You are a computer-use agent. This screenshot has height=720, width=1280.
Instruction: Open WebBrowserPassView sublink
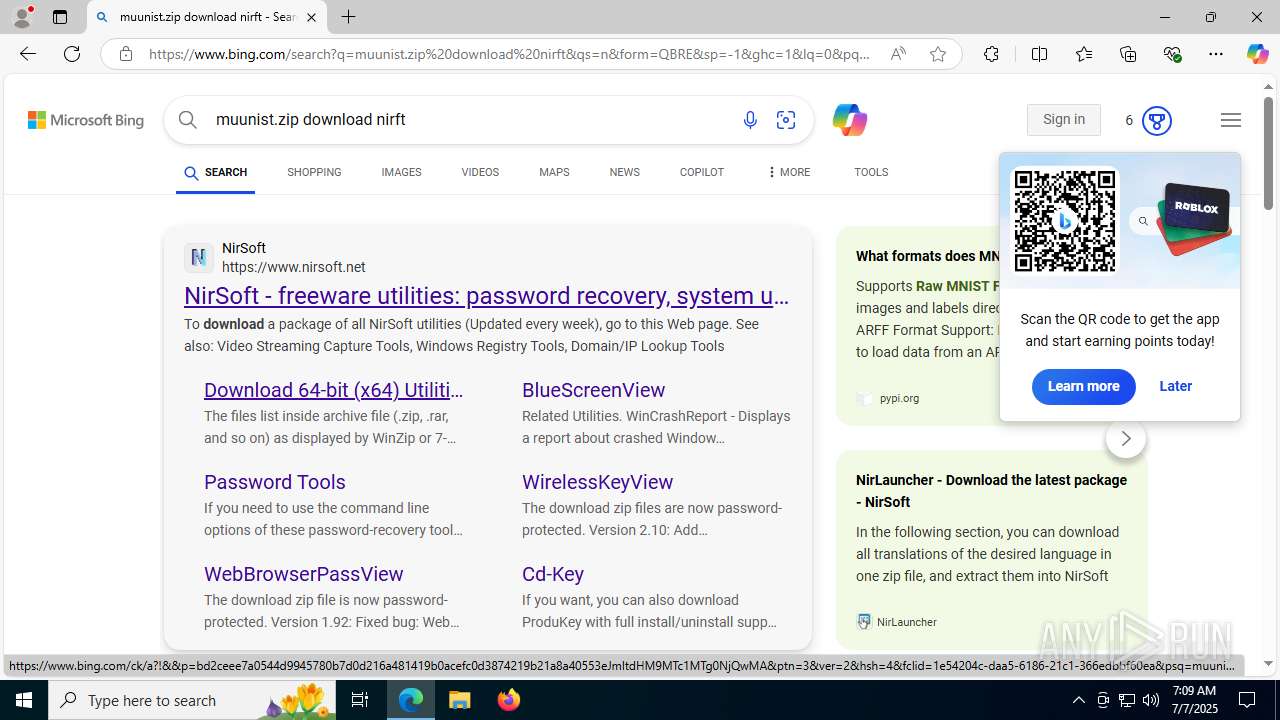[x=304, y=574]
